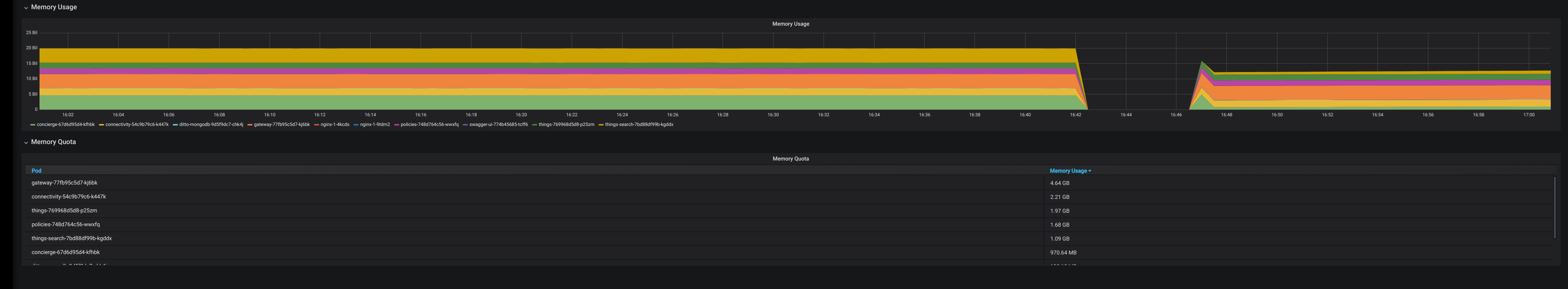Open the Memory Usage graph panel title menu
The width and height of the screenshot is (1568, 289).
click(x=790, y=24)
